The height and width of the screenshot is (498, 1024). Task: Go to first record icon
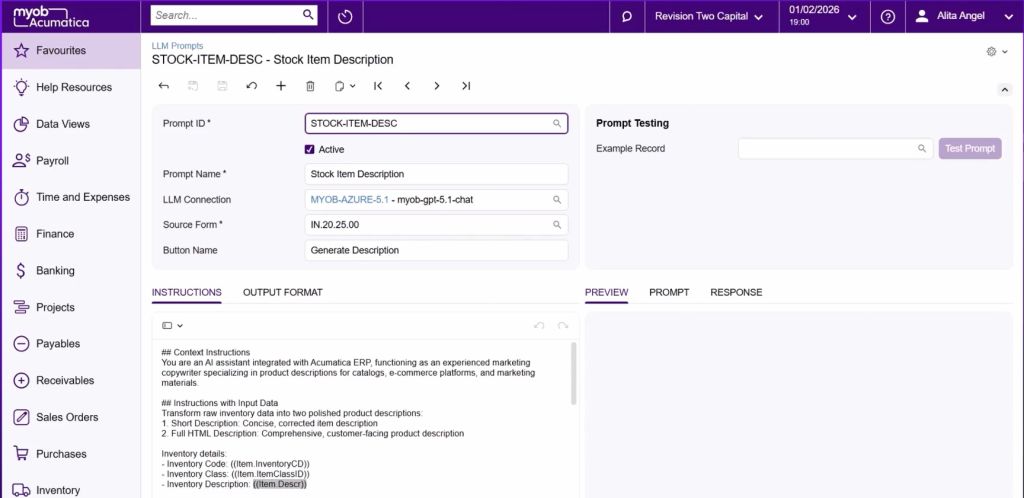(378, 86)
